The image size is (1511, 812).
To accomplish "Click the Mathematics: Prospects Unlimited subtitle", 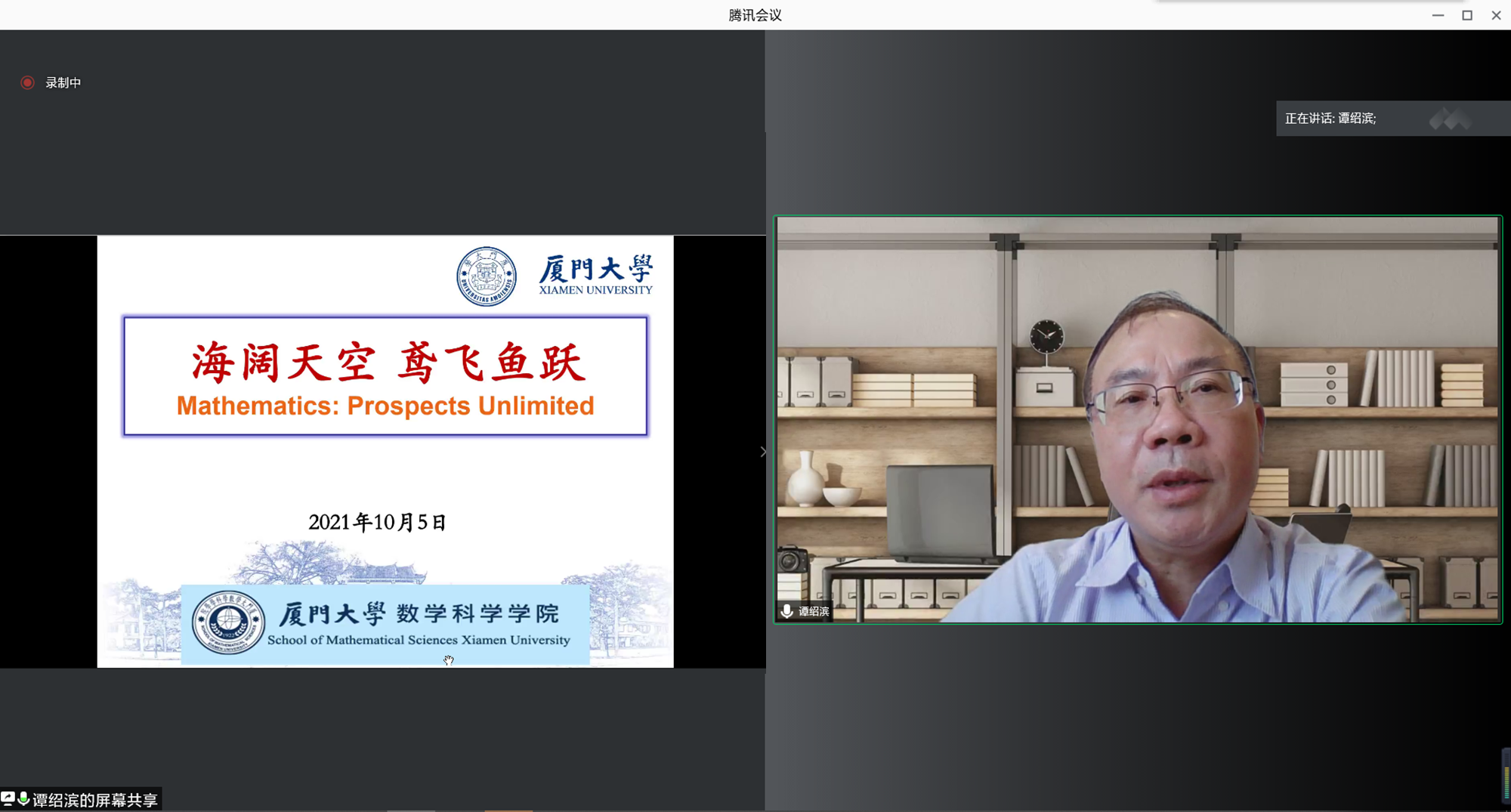I will click(385, 406).
